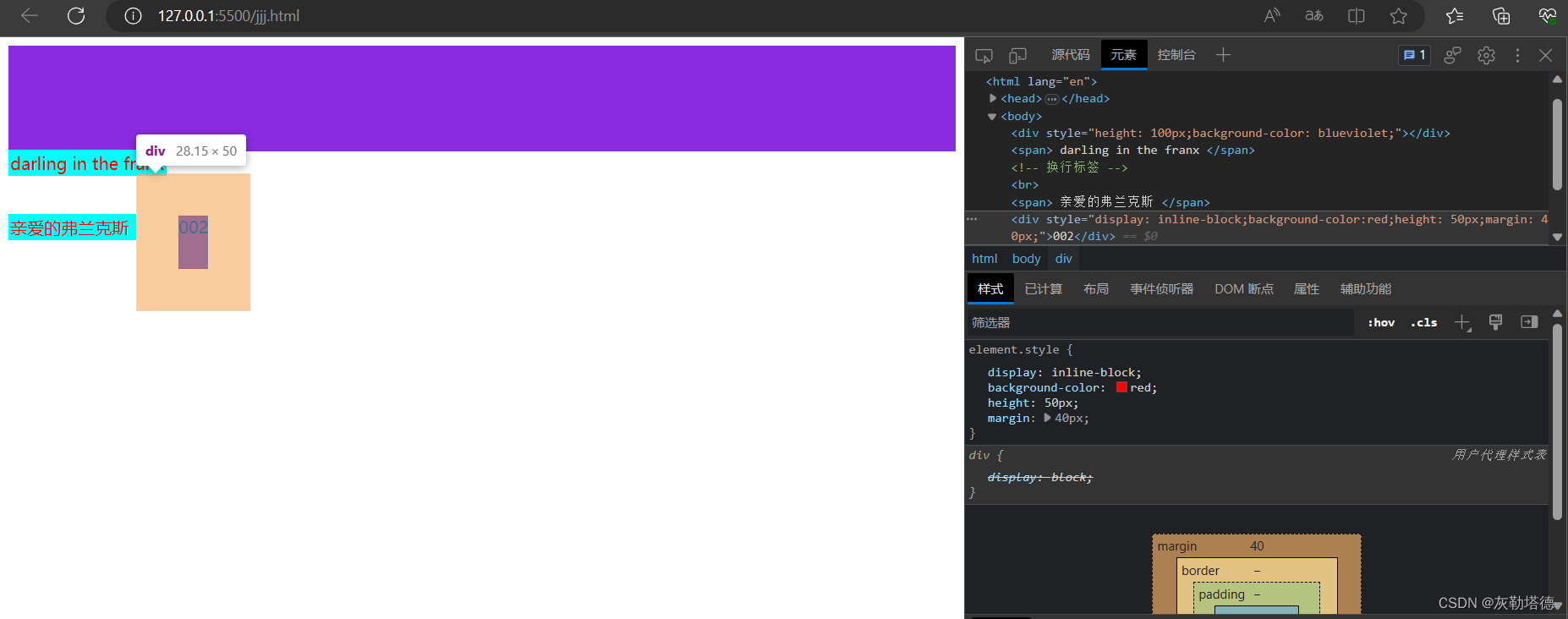Viewport: 1568px width, 619px height.
Task: Select the html lang="en" node
Action: [1041, 82]
